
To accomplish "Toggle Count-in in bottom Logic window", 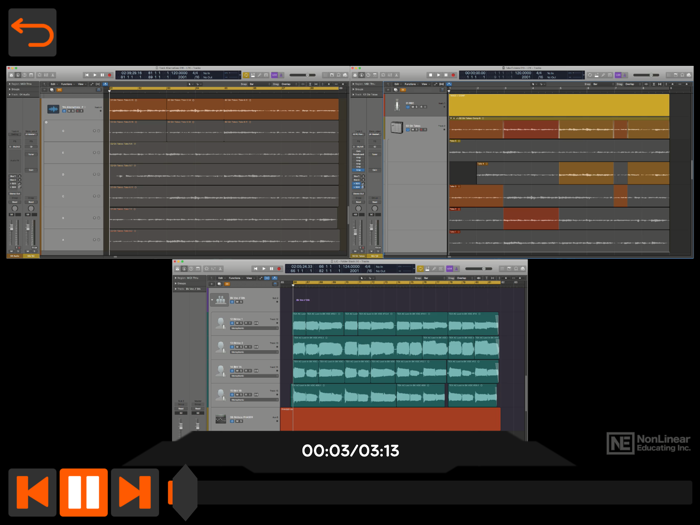I will (449, 269).
